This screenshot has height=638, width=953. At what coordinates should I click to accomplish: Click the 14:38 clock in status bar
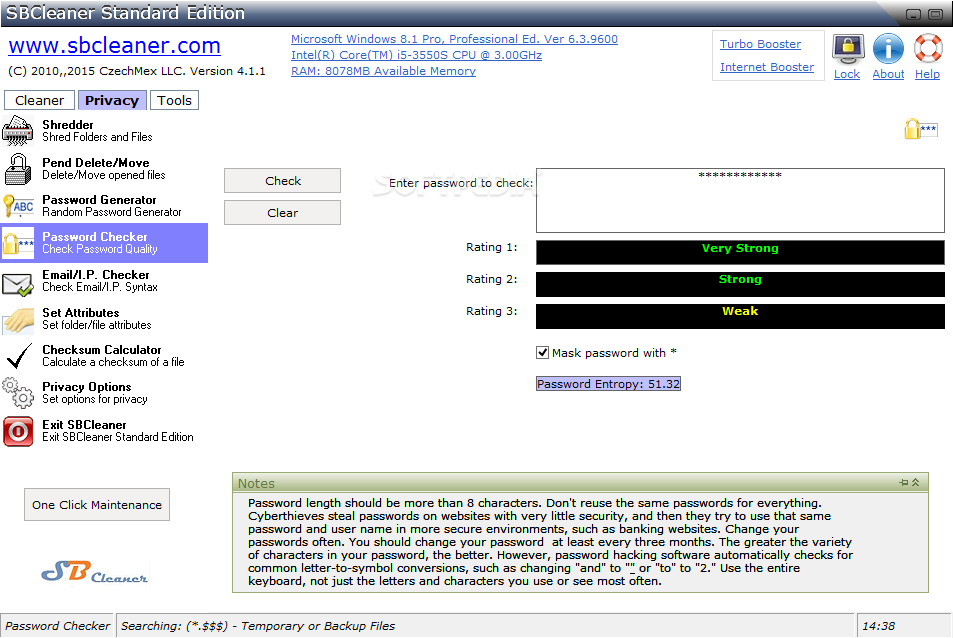click(879, 626)
